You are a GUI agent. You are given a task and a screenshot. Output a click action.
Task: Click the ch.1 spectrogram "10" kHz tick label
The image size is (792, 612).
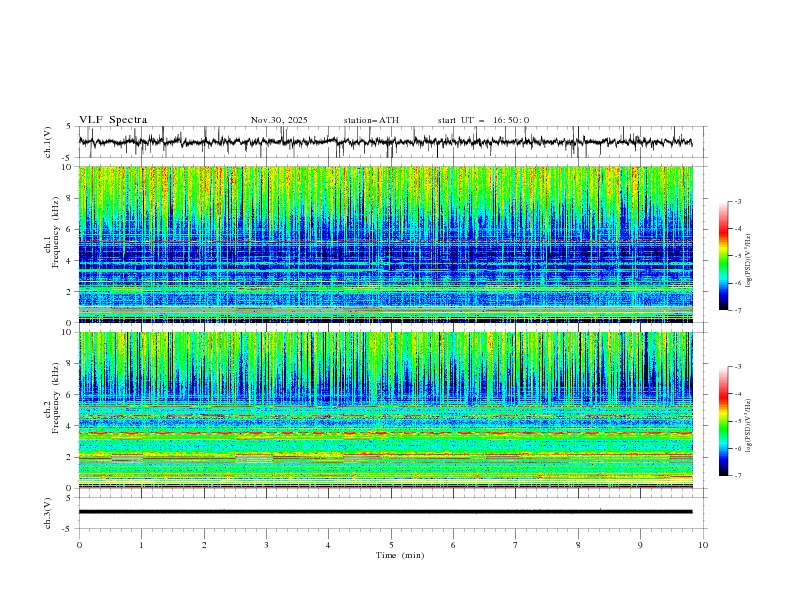(x=68, y=167)
